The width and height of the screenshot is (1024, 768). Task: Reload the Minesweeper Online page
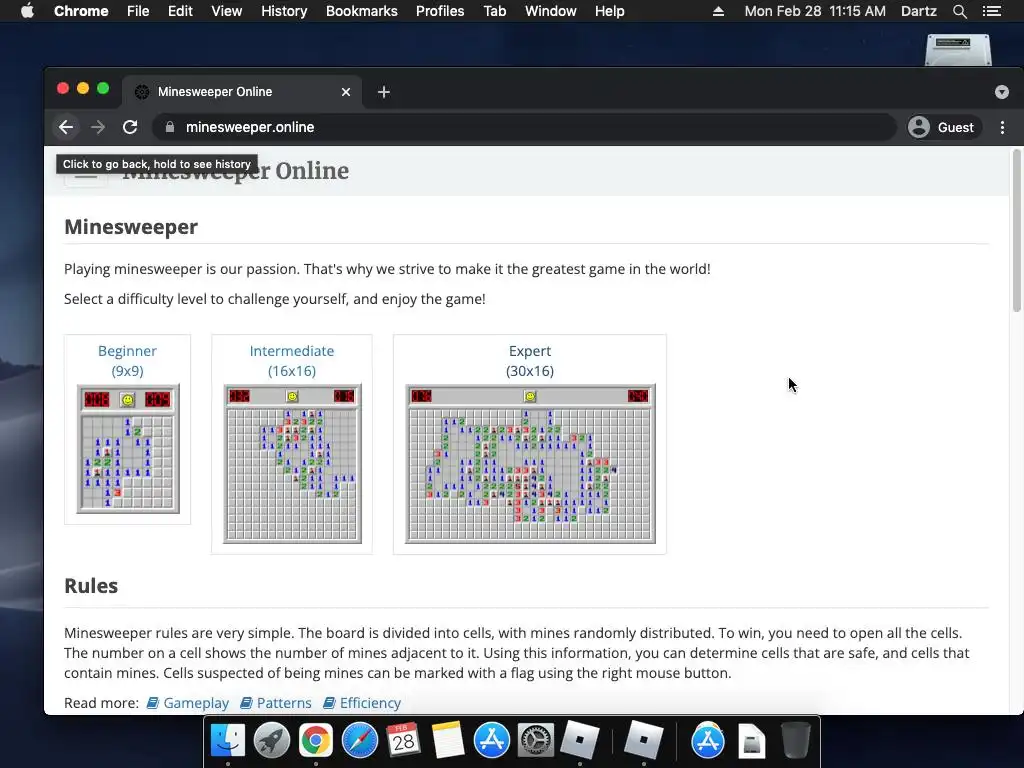tap(130, 127)
